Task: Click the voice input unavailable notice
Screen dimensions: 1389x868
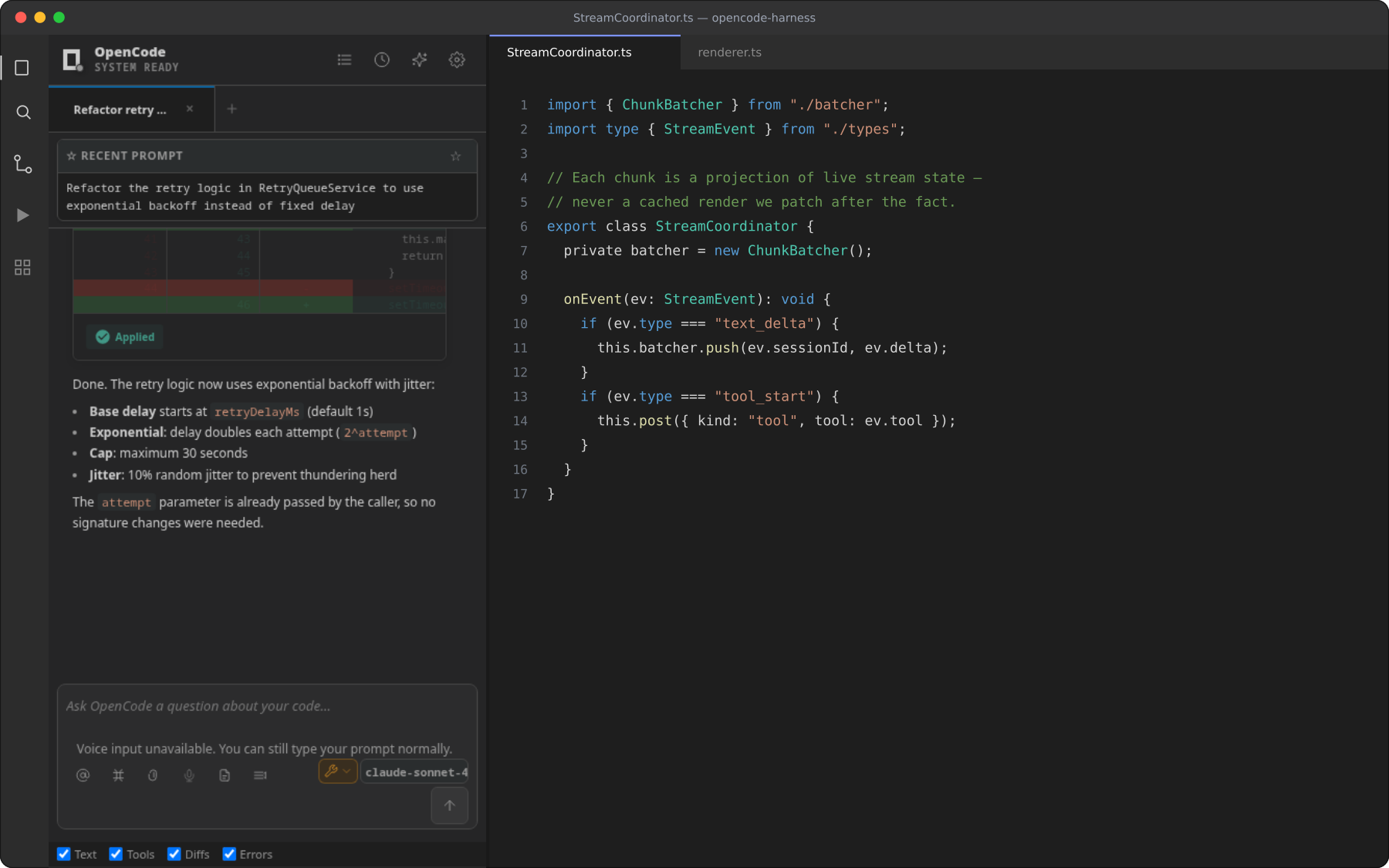Action: [264, 748]
